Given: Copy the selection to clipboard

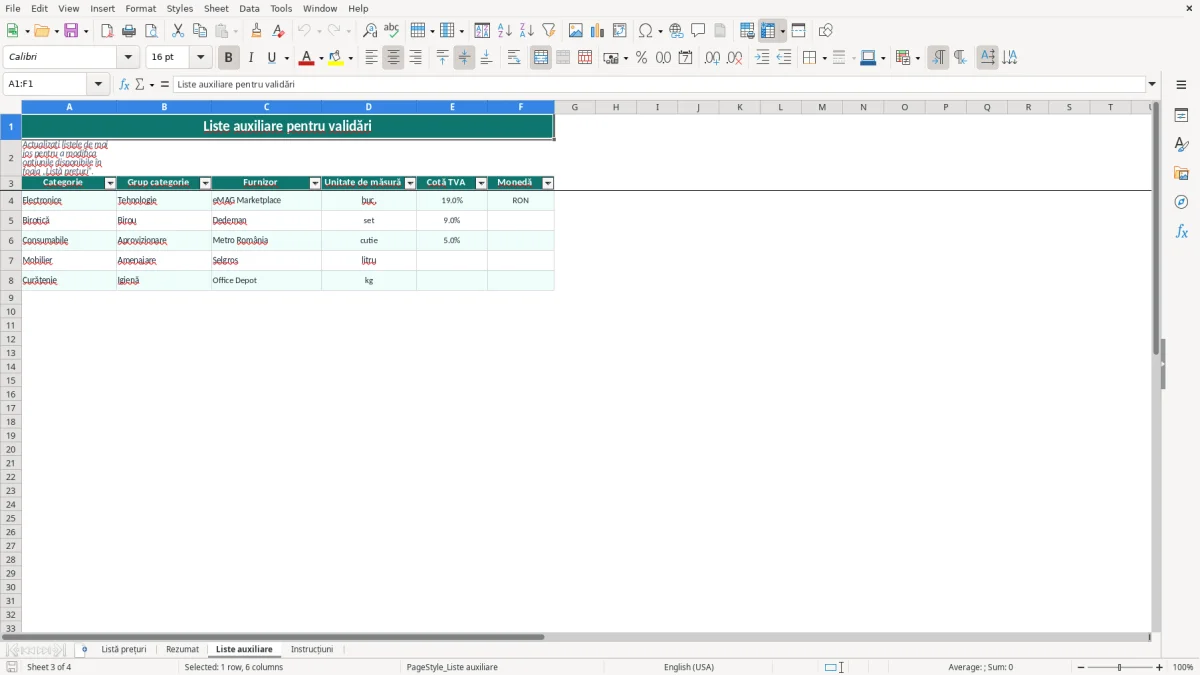Looking at the screenshot, I should coord(200,30).
